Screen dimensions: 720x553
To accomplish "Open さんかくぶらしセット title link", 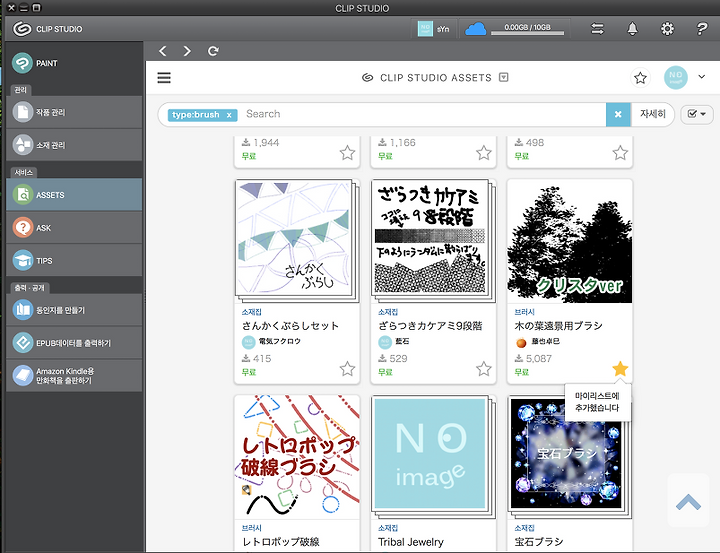I will click(290, 326).
